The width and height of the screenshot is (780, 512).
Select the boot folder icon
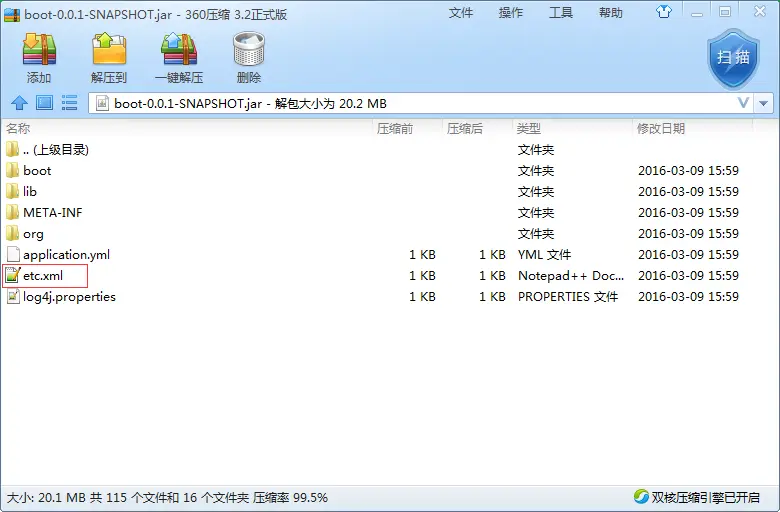pos(13,171)
